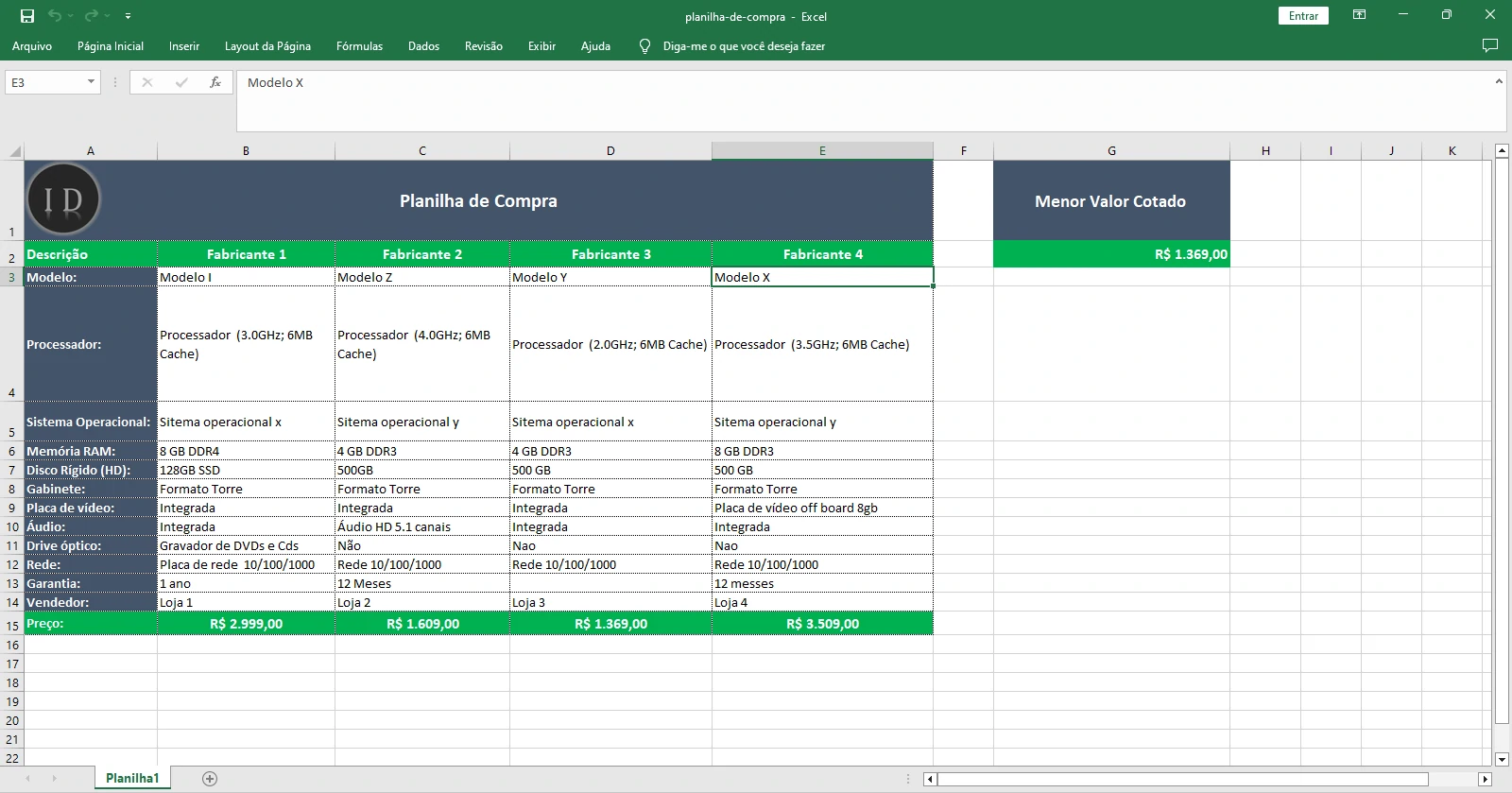Click the Undo arrow icon
Image resolution: width=1512 pixels, height=793 pixels.
point(55,16)
